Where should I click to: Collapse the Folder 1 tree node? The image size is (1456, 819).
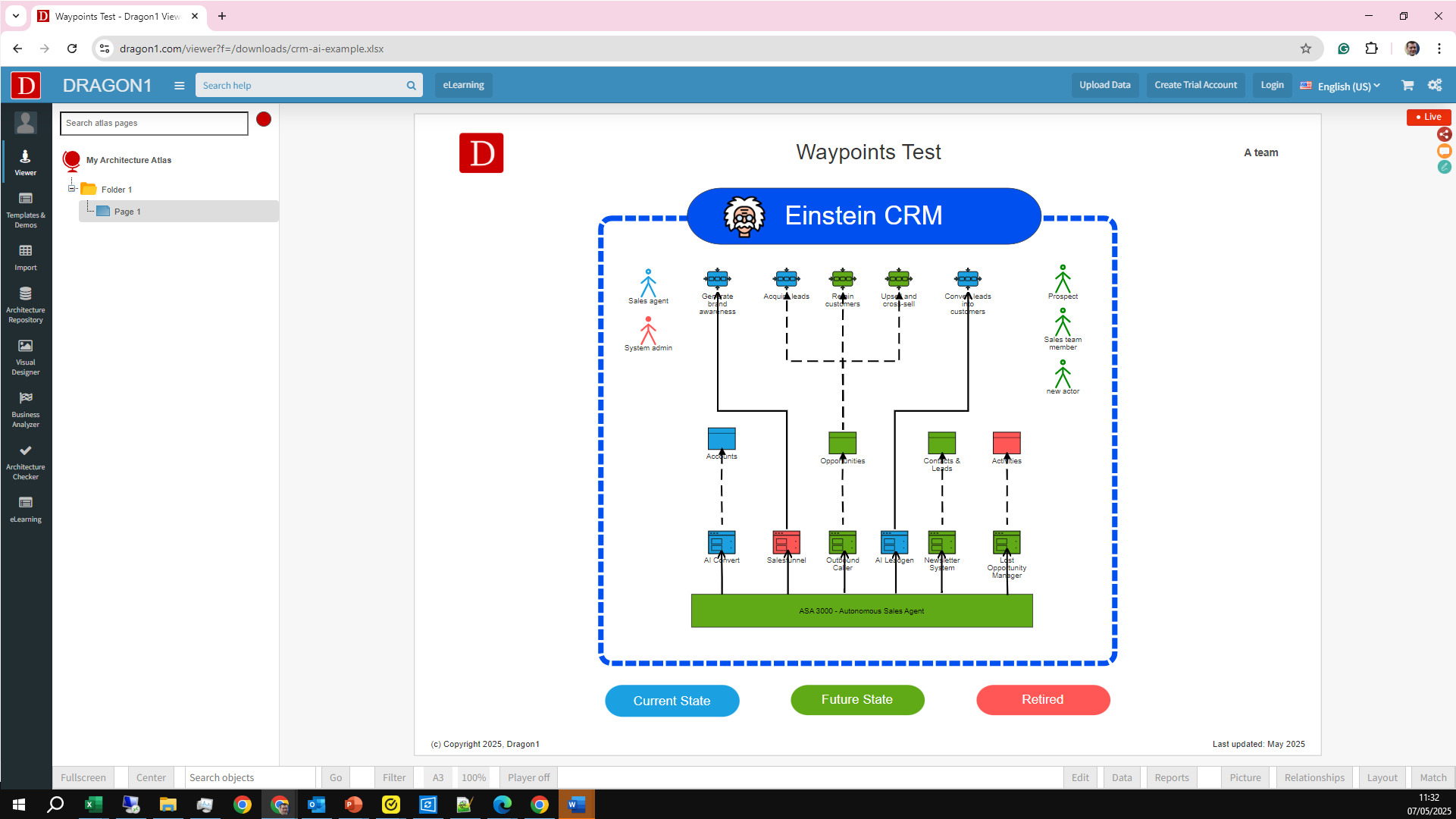tap(72, 189)
